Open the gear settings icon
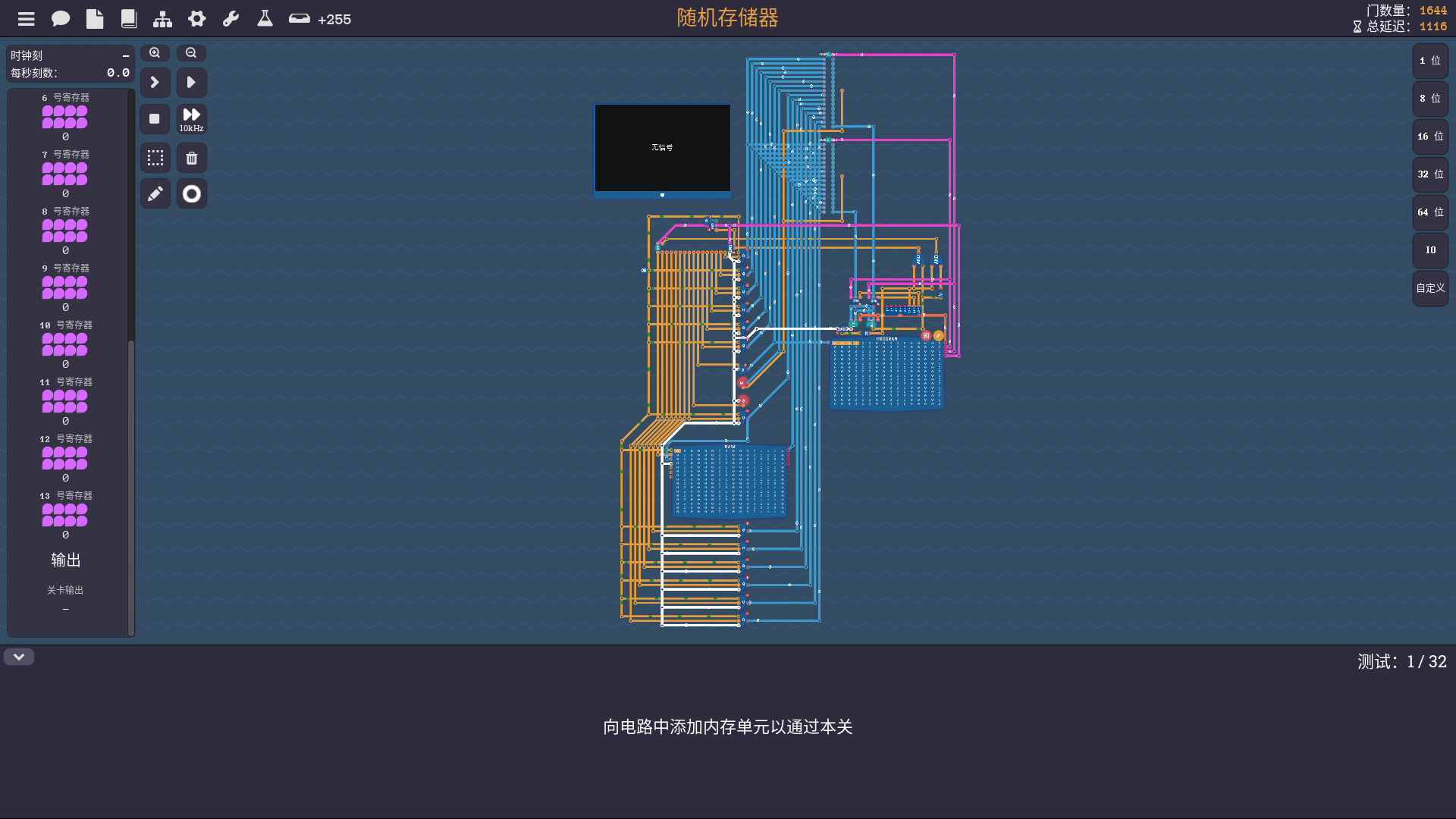The width and height of the screenshot is (1456, 819). pos(197,19)
